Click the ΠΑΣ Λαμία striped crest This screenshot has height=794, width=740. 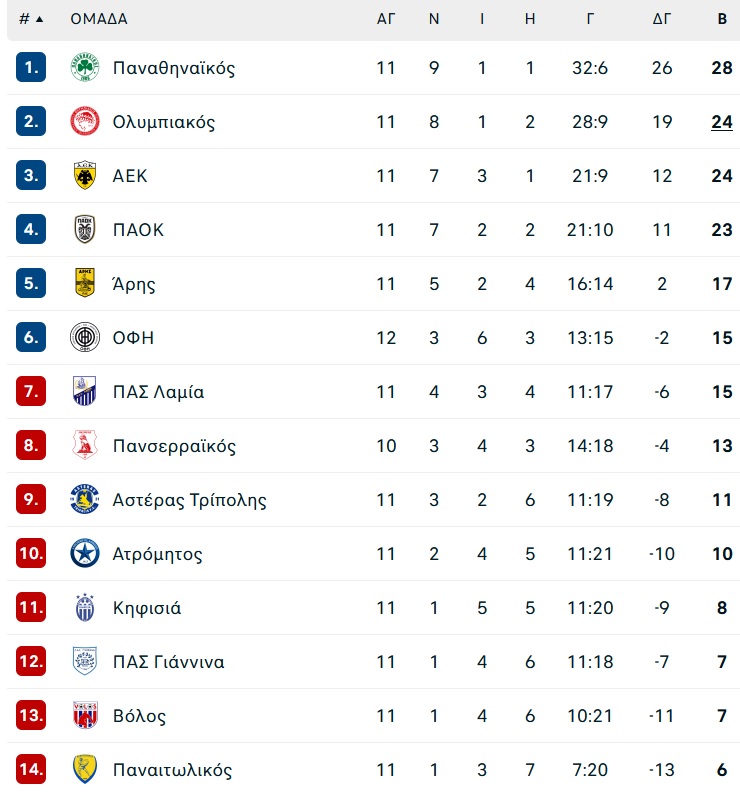(85, 391)
